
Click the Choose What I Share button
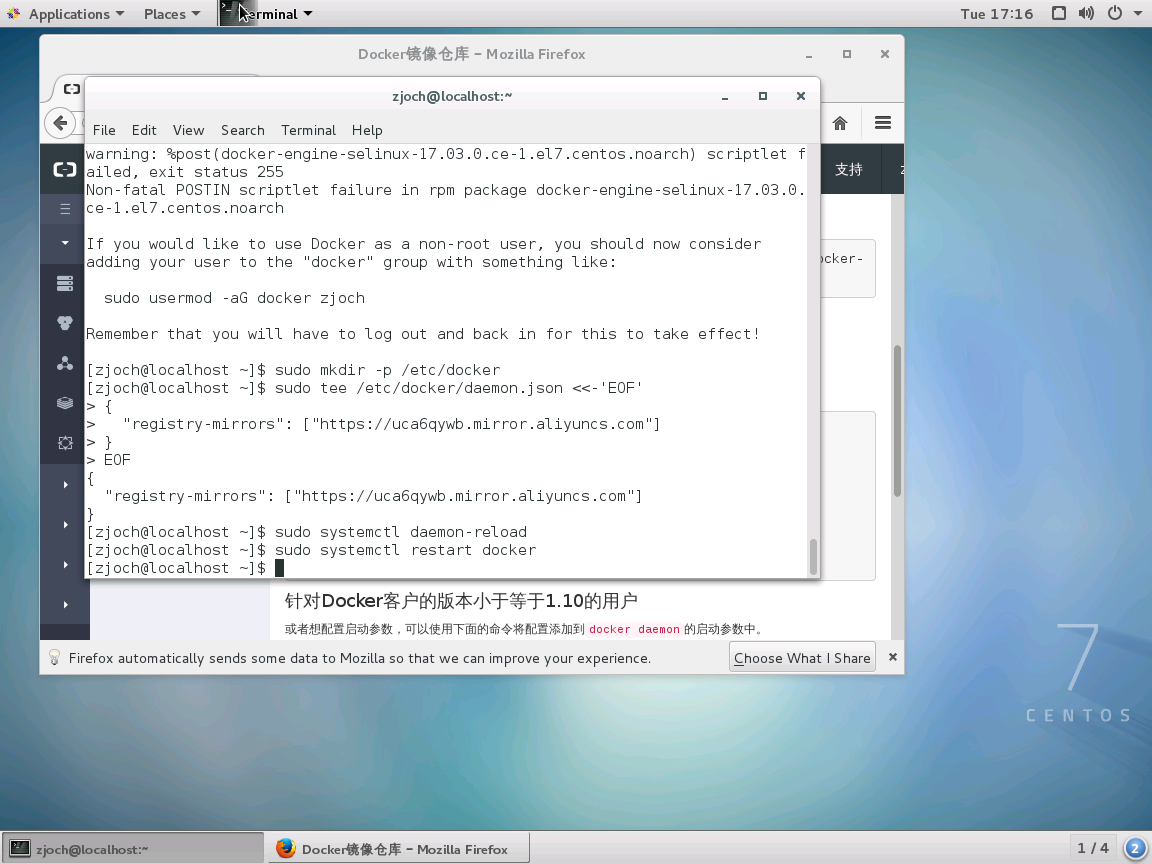[802, 657]
